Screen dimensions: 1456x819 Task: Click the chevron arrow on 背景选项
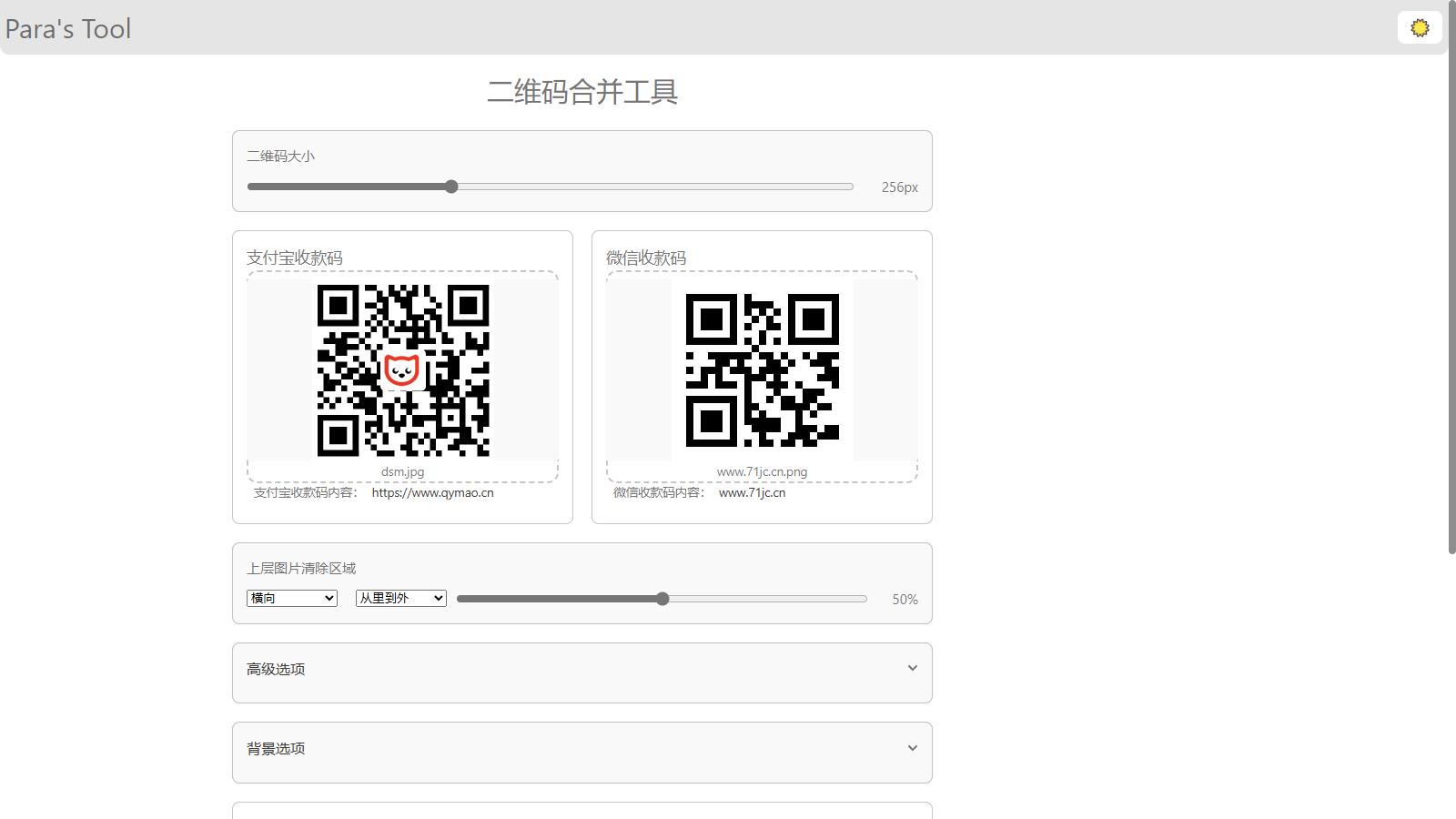(912, 748)
